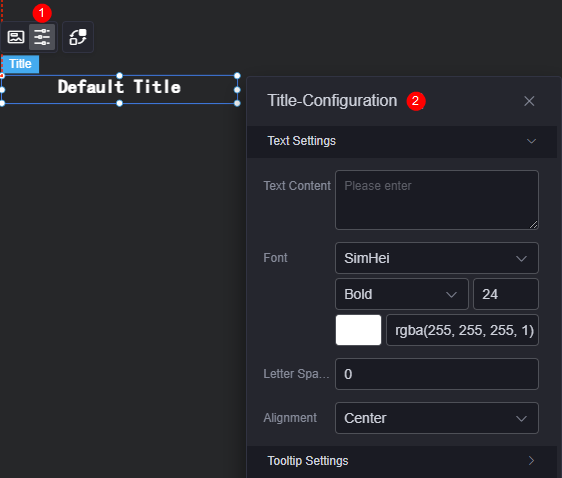Collapse the Text Settings section

coord(531,141)
